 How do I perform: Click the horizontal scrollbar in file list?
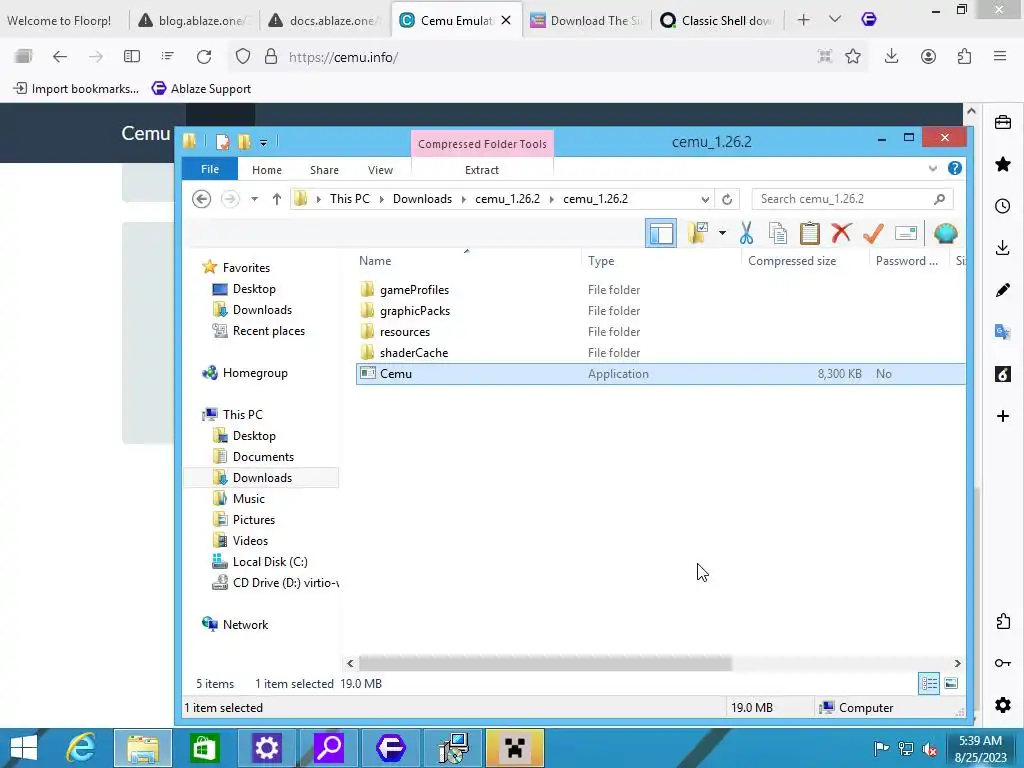click(x=545, y=664)
